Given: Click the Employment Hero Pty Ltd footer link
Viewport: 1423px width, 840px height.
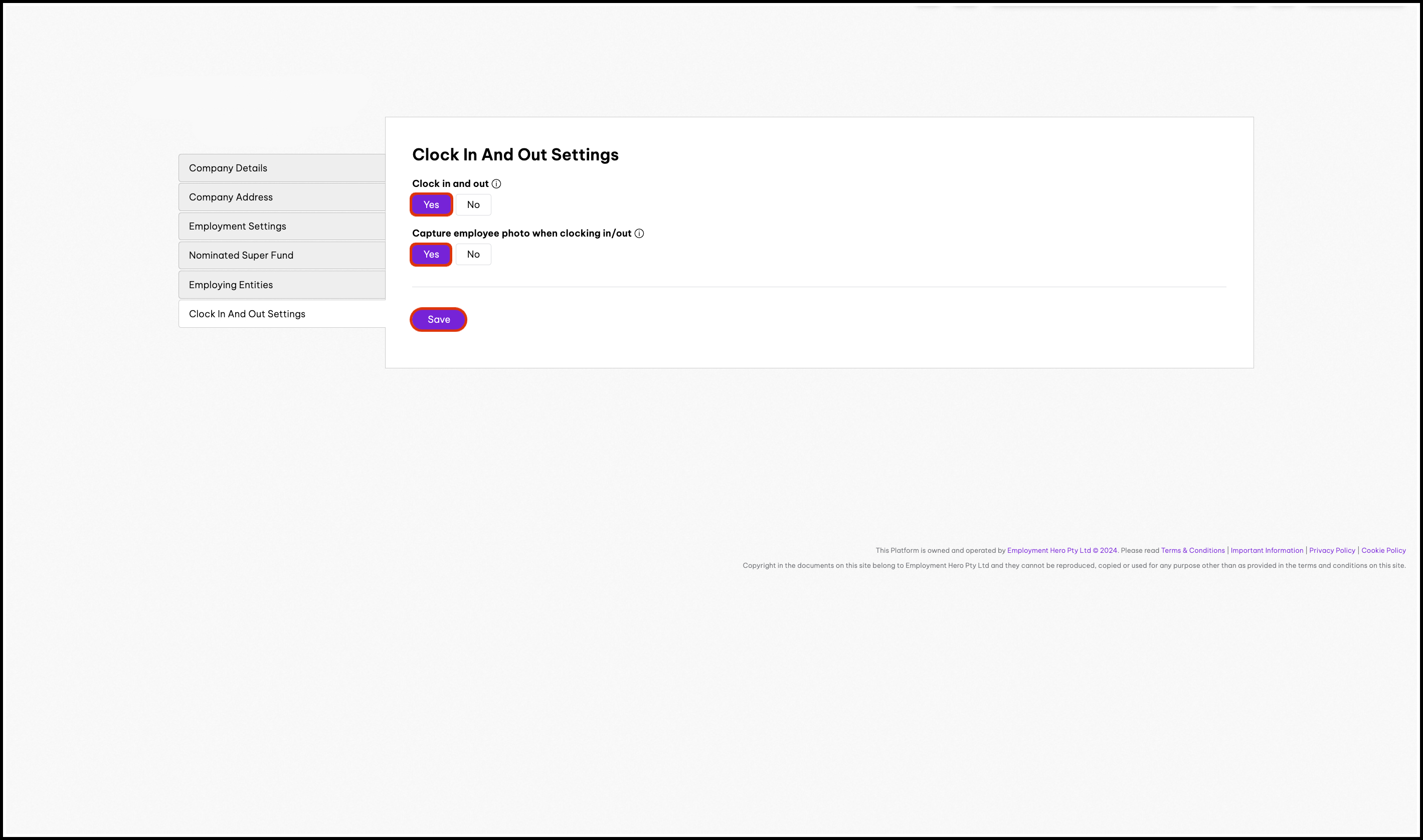Looking at the screenshot, I should coord(1049,550).
